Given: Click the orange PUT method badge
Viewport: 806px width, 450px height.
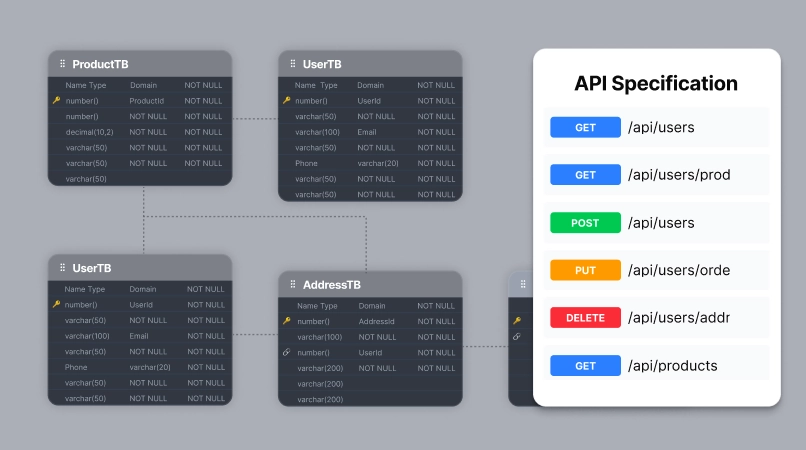Looking at the screenshot, I should tap(585, 270).
